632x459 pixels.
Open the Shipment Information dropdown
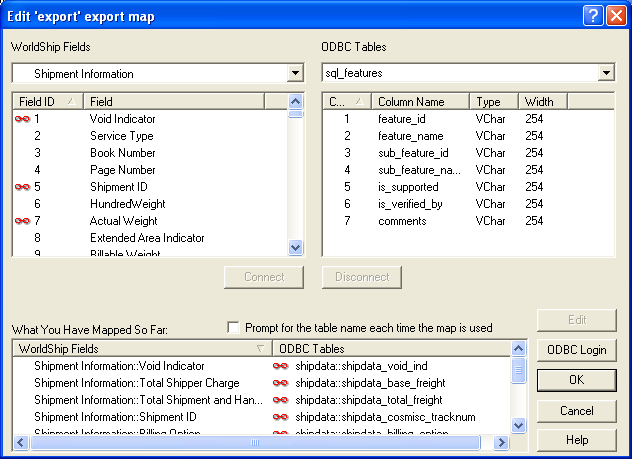point(295,73)
